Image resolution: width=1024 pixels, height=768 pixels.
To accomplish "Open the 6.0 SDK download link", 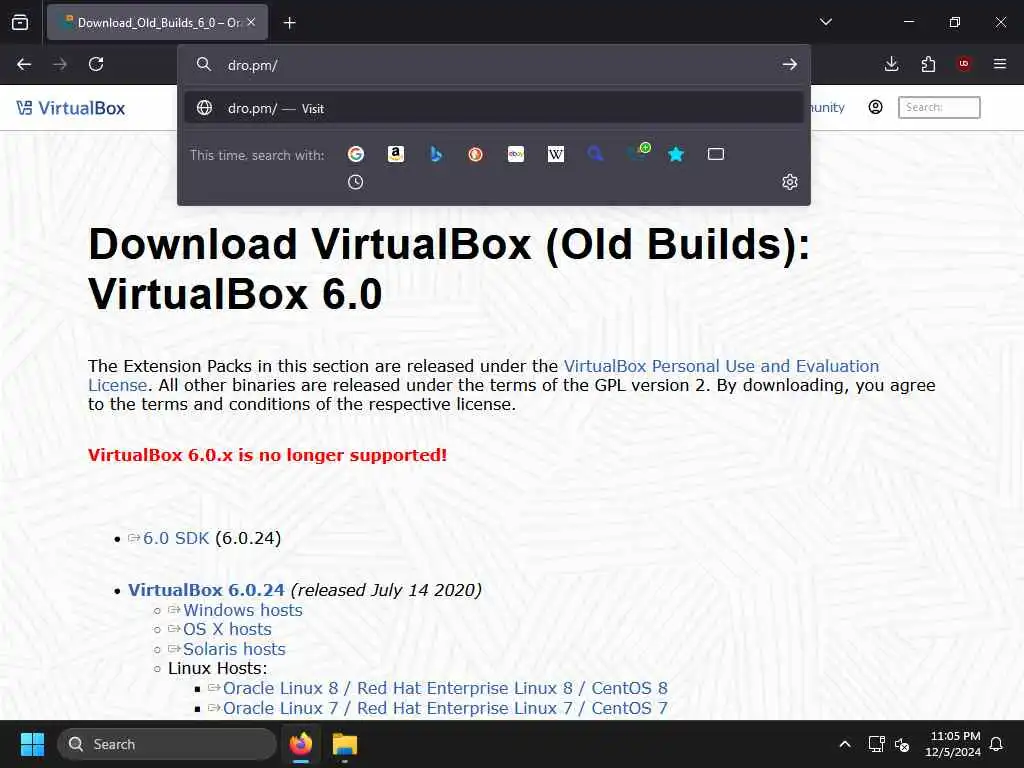I will coord(176,538).
